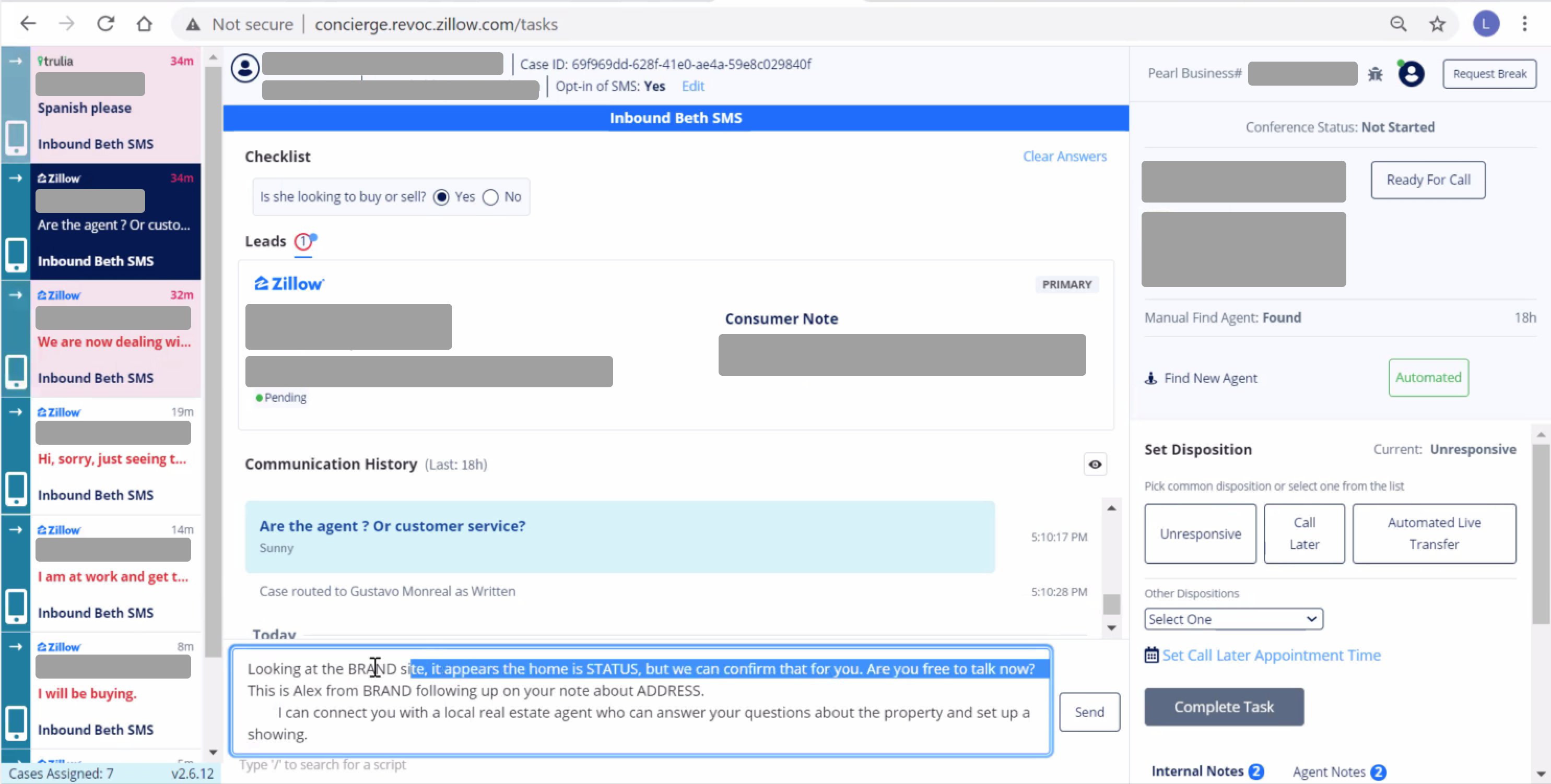Go back using the browser back arrow
Viewport: 1551px width, 784px height.
coord(28,24)
